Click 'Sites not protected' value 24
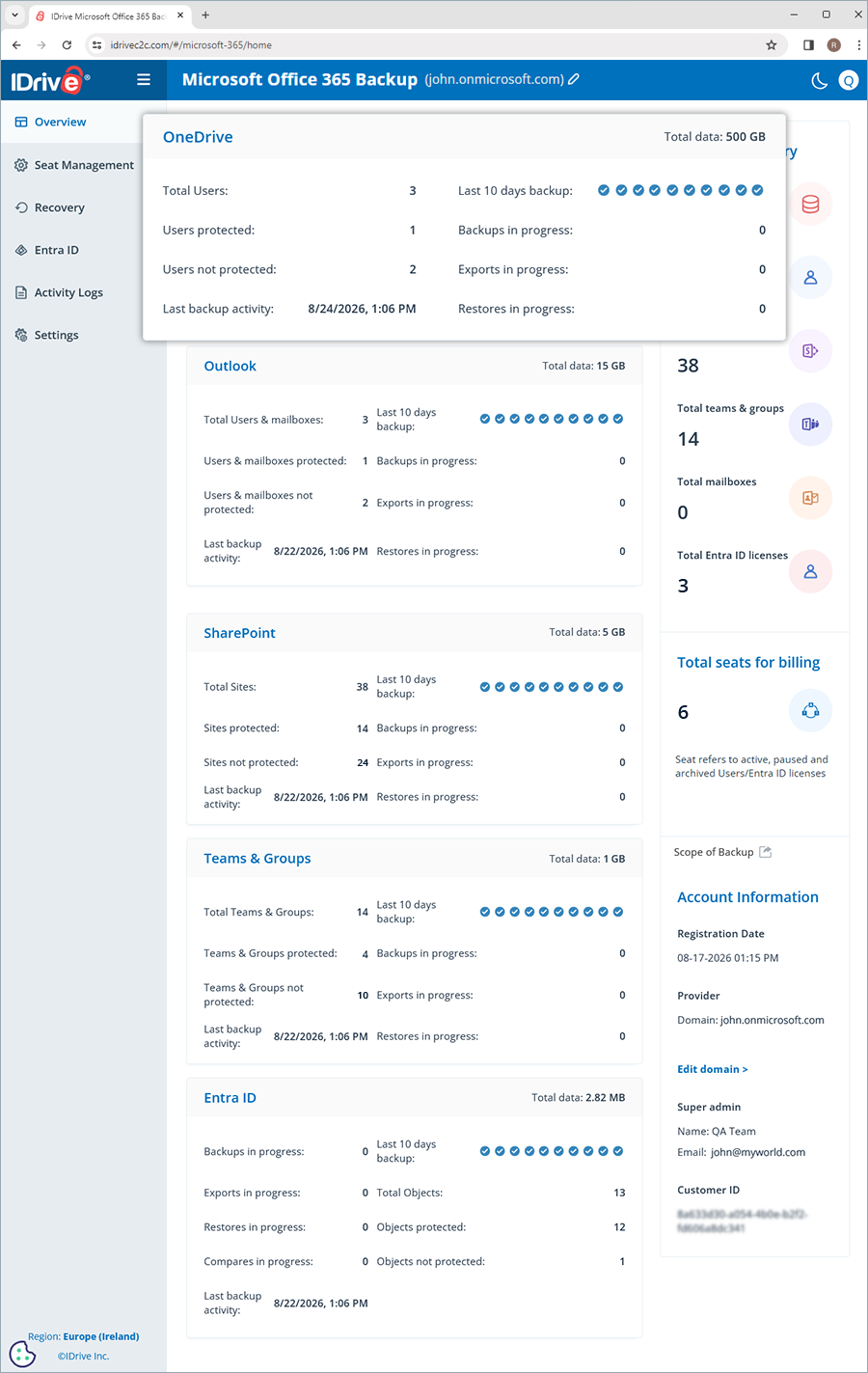 click(x=363, y=762)
